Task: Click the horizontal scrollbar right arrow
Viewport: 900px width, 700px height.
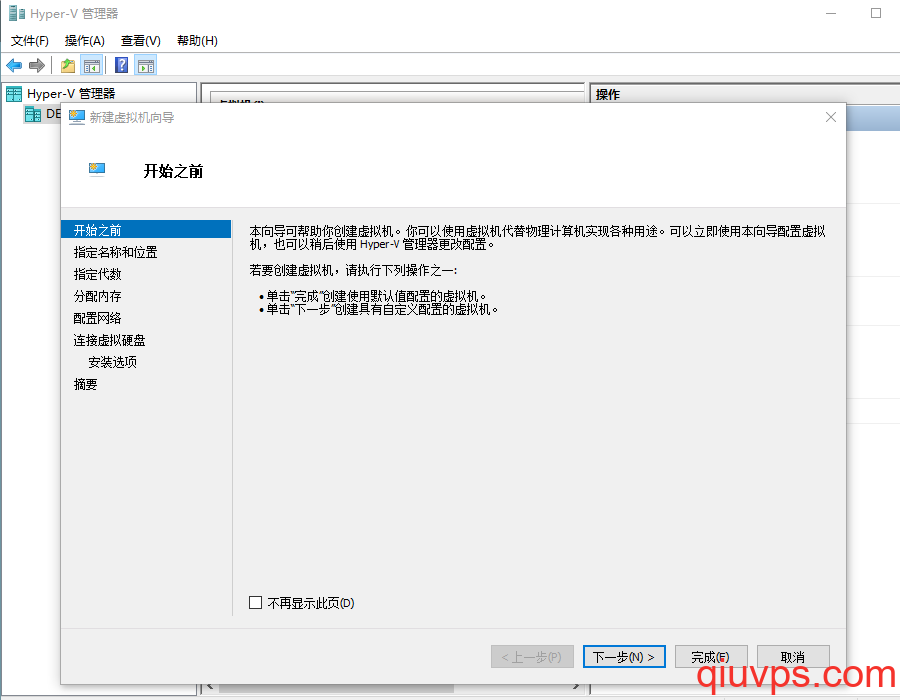Action: tap(576, 687)
